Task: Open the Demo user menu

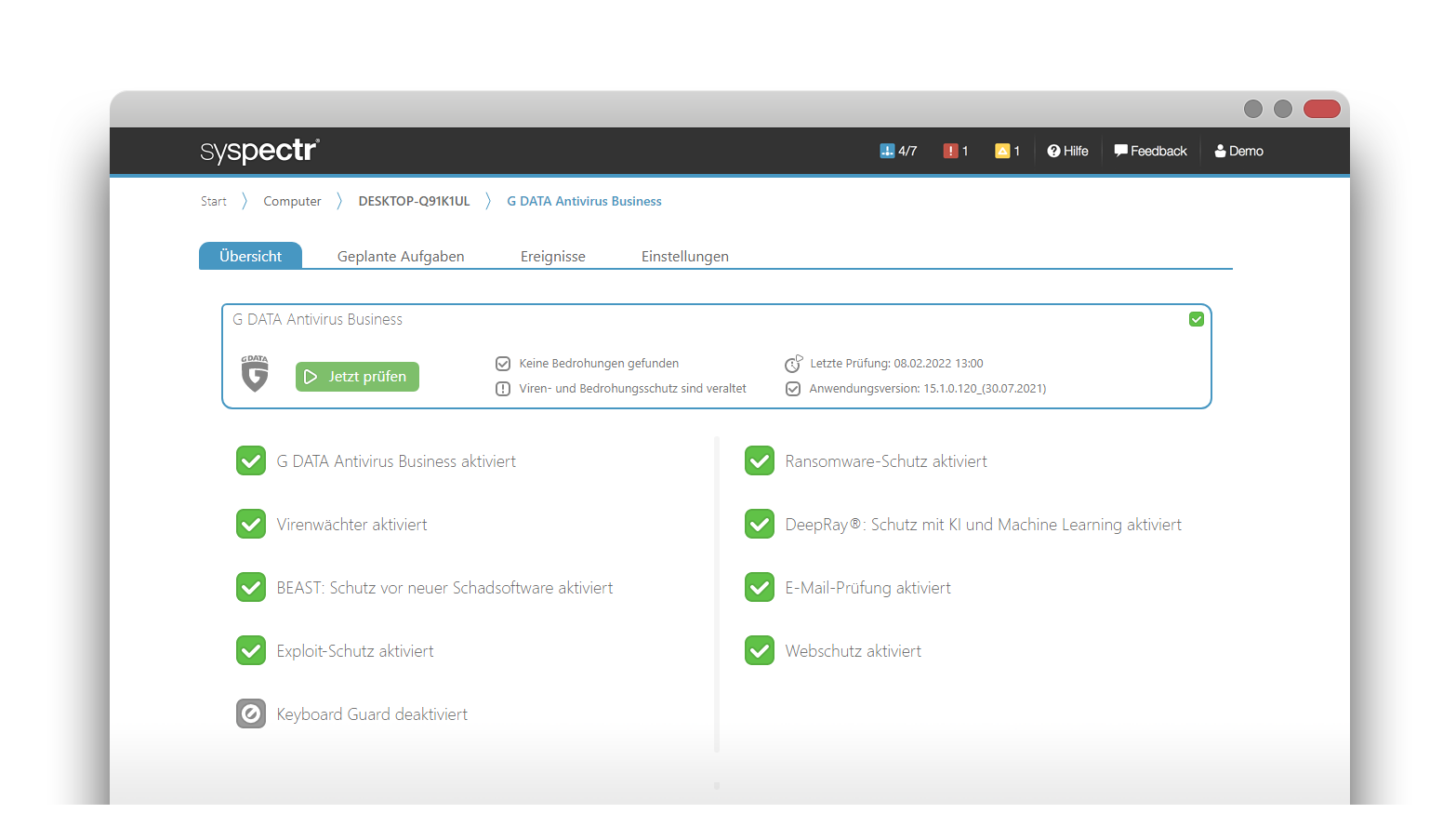Action: (1238, 151)
